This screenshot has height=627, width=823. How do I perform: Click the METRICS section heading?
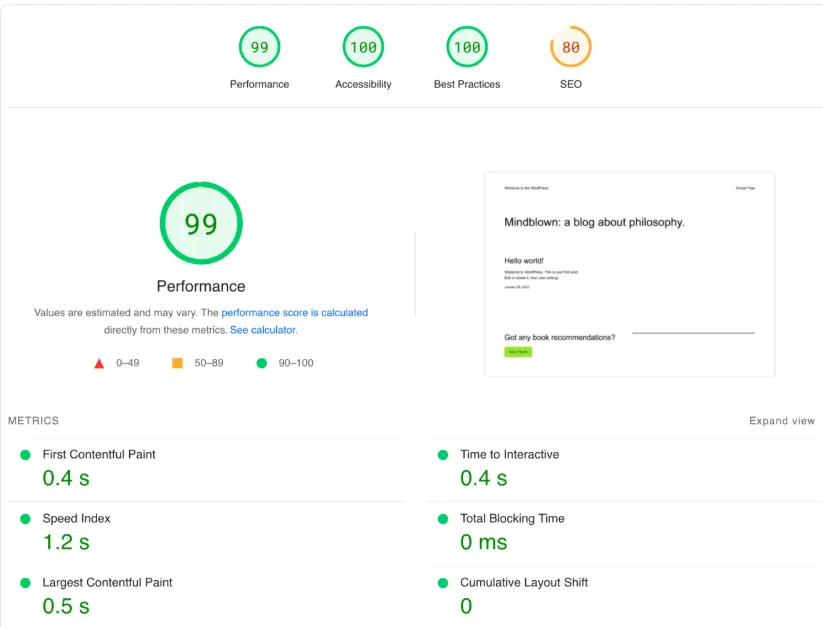pos(33,421)
